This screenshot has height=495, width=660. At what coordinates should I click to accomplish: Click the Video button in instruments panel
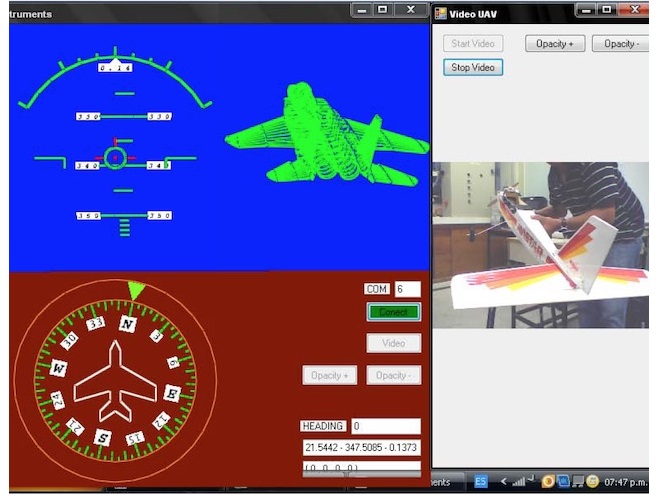tap(393, 343)
